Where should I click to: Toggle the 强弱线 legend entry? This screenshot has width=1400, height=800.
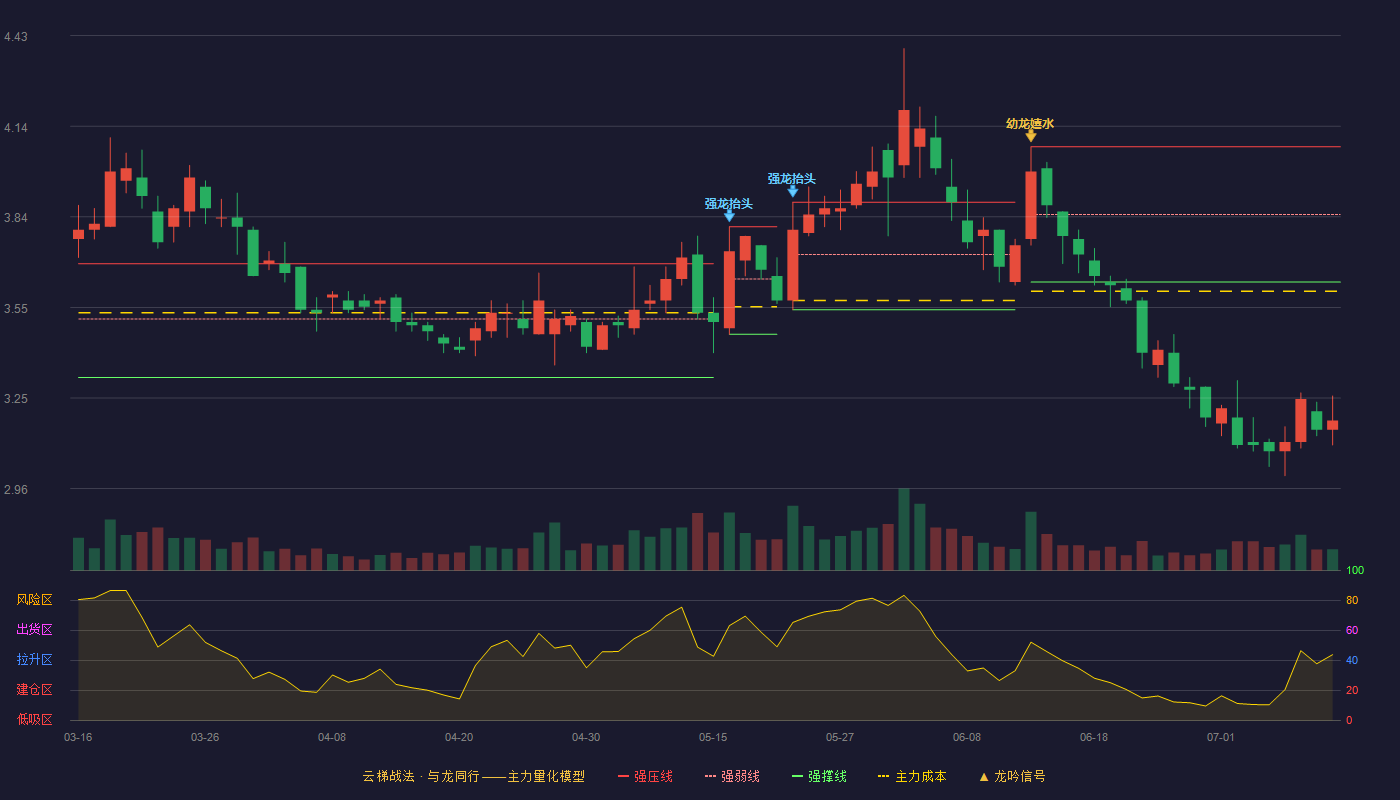click(732, 776)
